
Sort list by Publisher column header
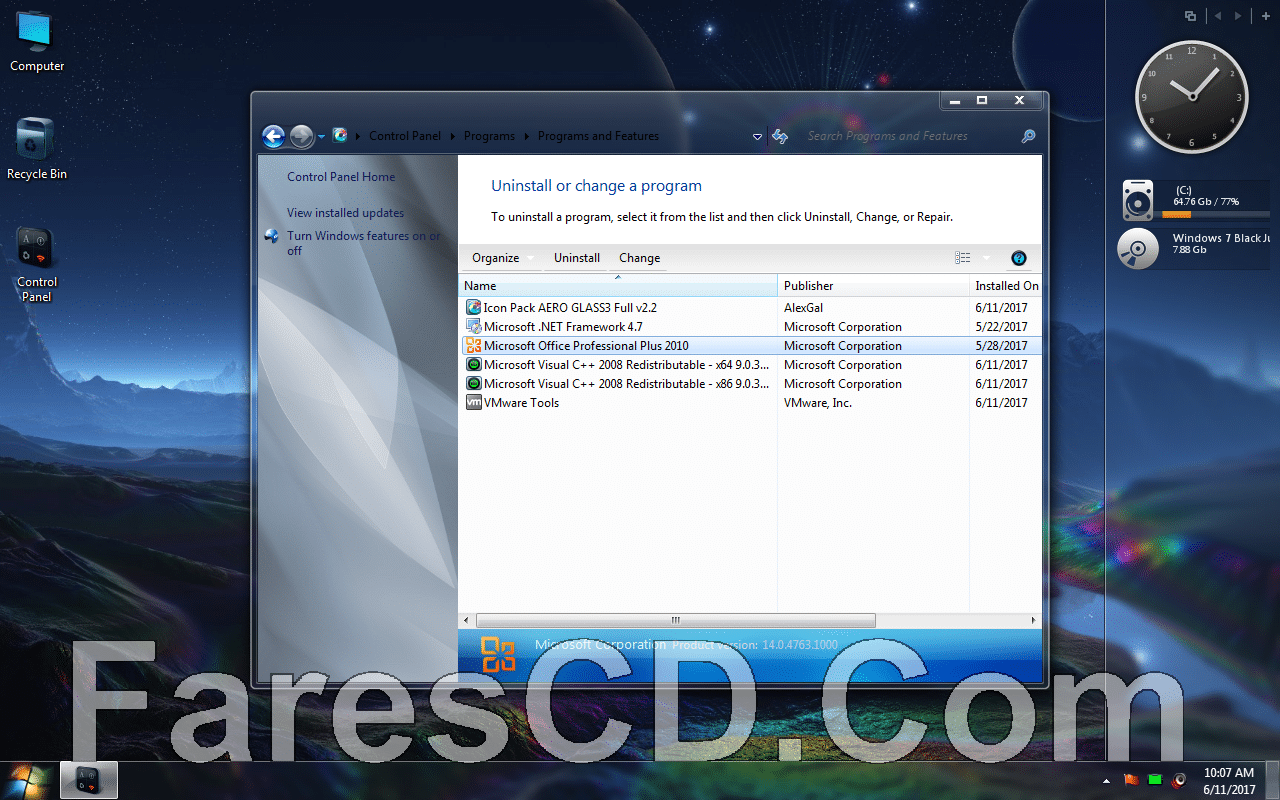pos(873,286)
